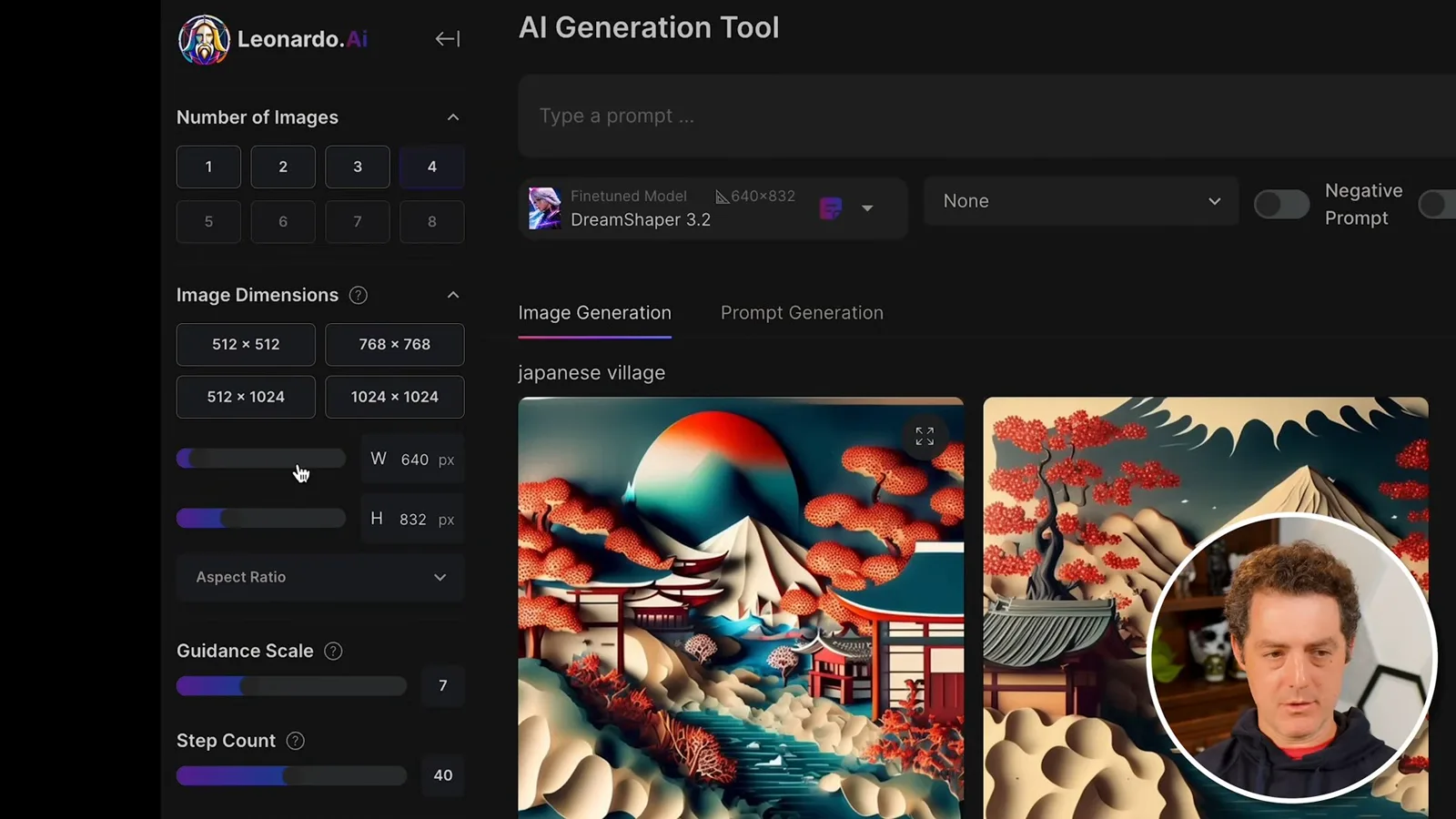Switch to Prompt Generation tab
The image size is (1456, 819).
(x=802, y=313)
